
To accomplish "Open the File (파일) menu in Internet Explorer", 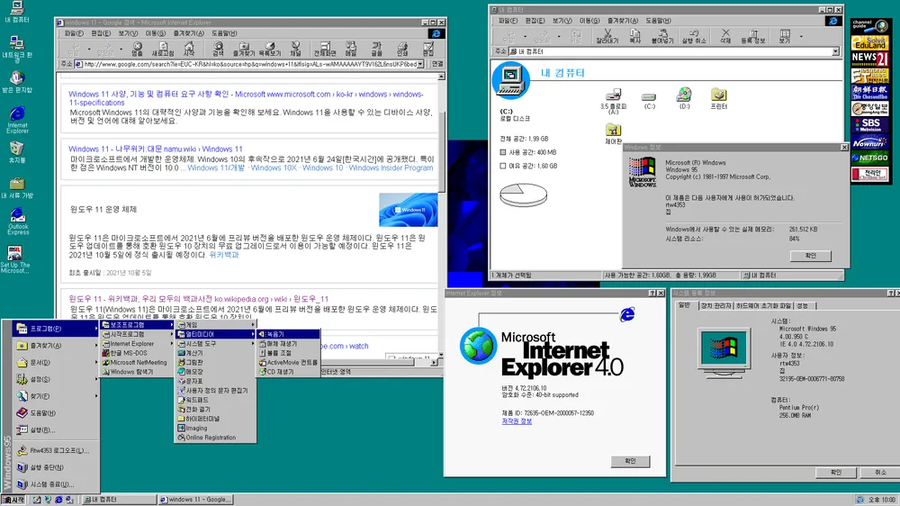I will 73,33.
